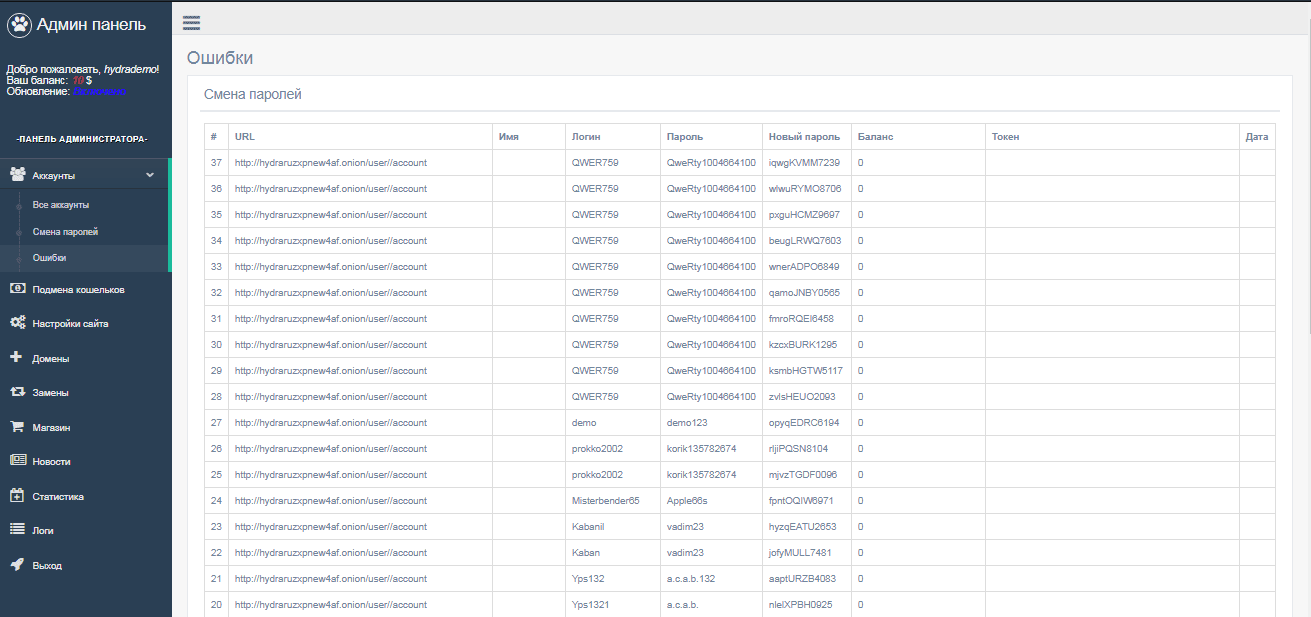Click the list icon next to Логи
The height and width of the screenshot is (617, 1311).
coord(17,530)
